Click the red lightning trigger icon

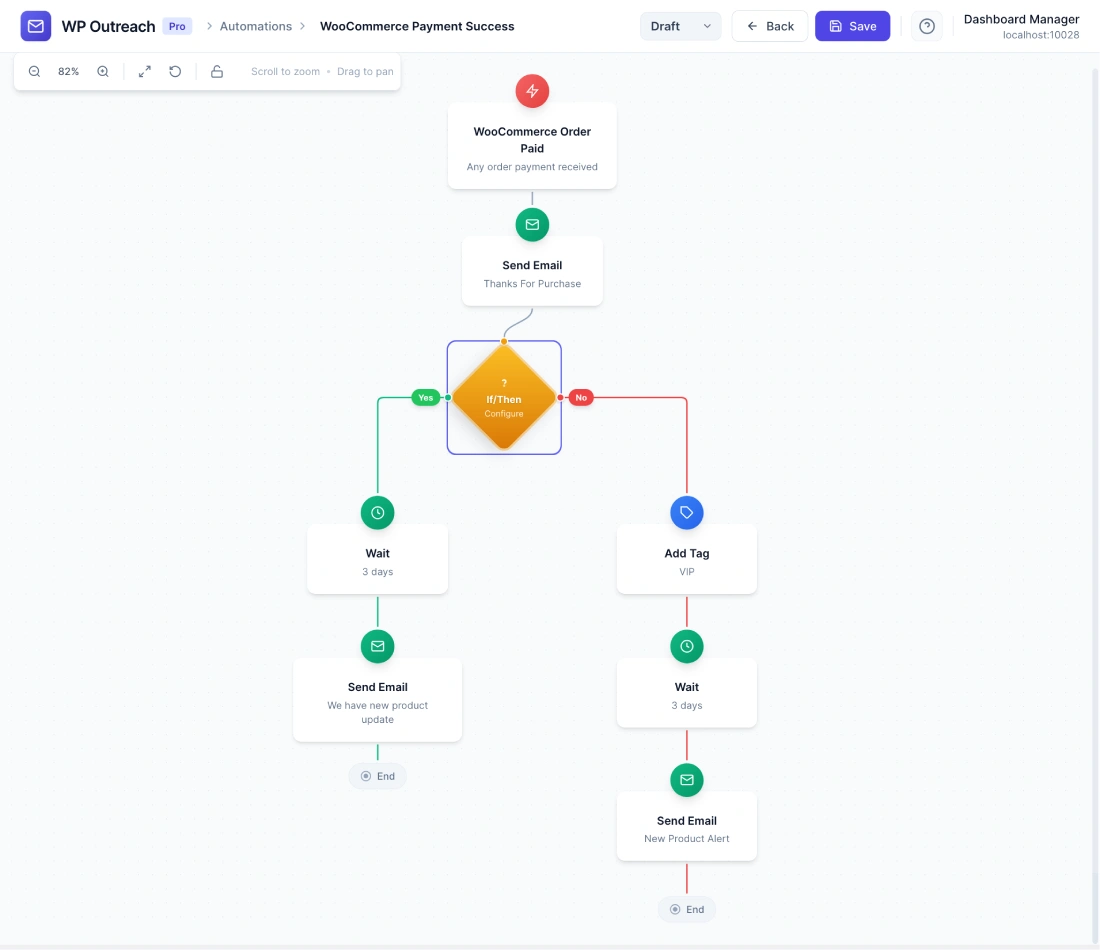click(532, 91)
